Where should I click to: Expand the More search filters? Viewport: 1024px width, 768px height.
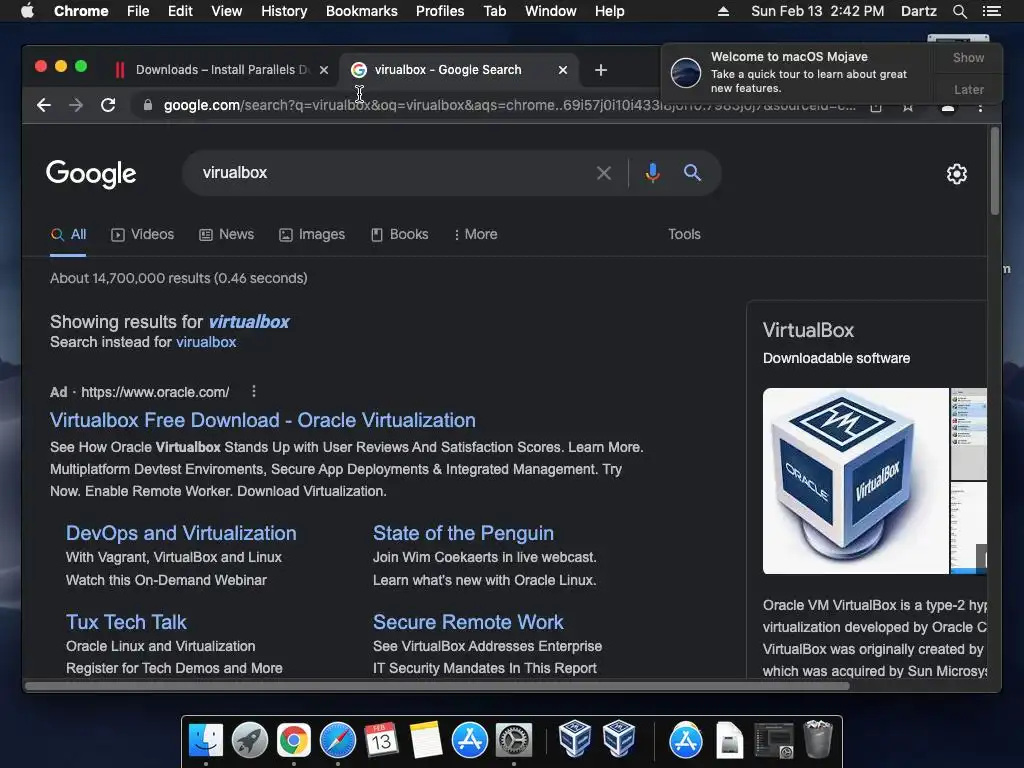pyautogui.click(x=475, y=234)
